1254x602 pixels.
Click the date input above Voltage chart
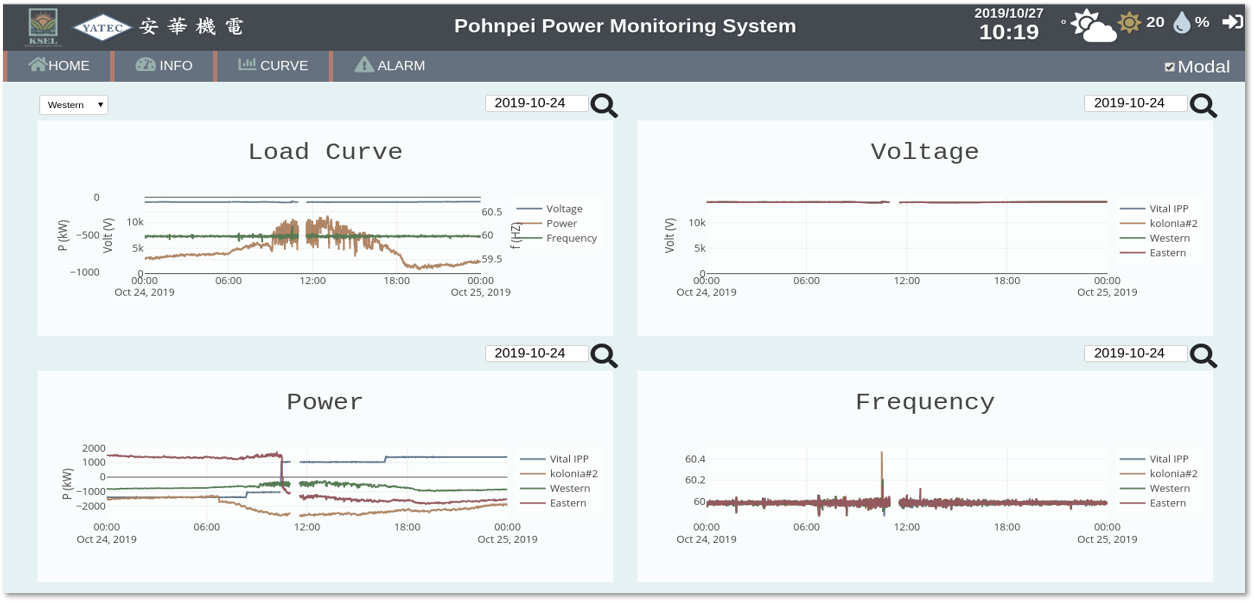click(x=1135, y=103)
